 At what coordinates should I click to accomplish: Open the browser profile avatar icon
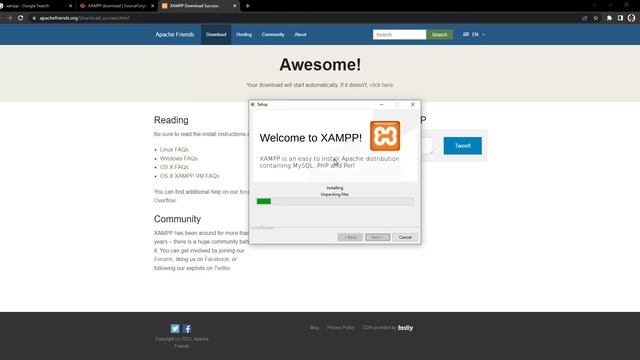point(631,18)
